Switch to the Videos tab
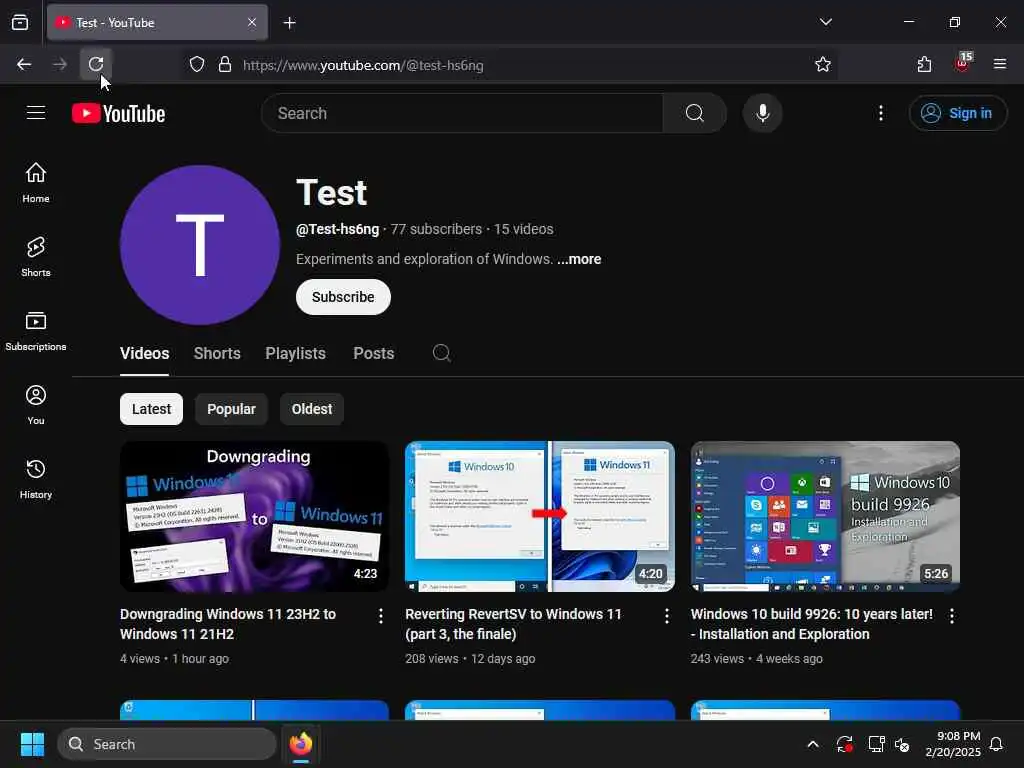Screen dimensions: 1024x768 click(144, 353)
